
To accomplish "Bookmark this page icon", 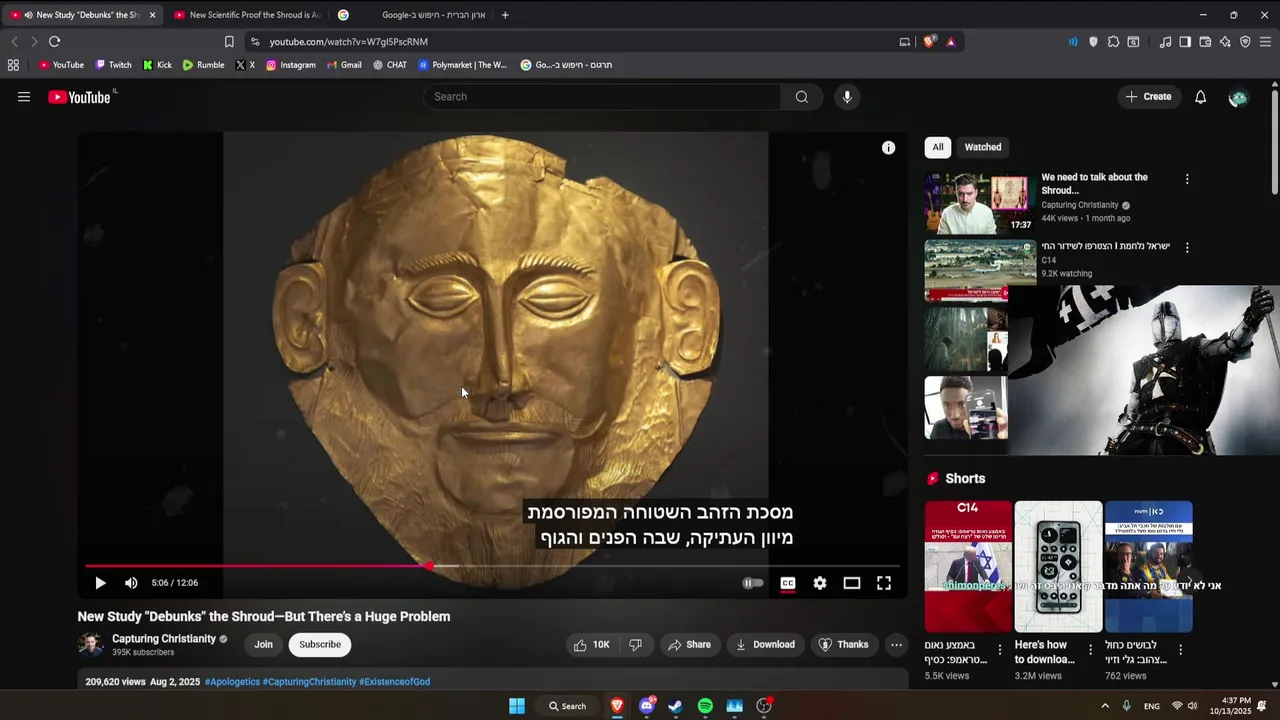I will coord(229,42).
